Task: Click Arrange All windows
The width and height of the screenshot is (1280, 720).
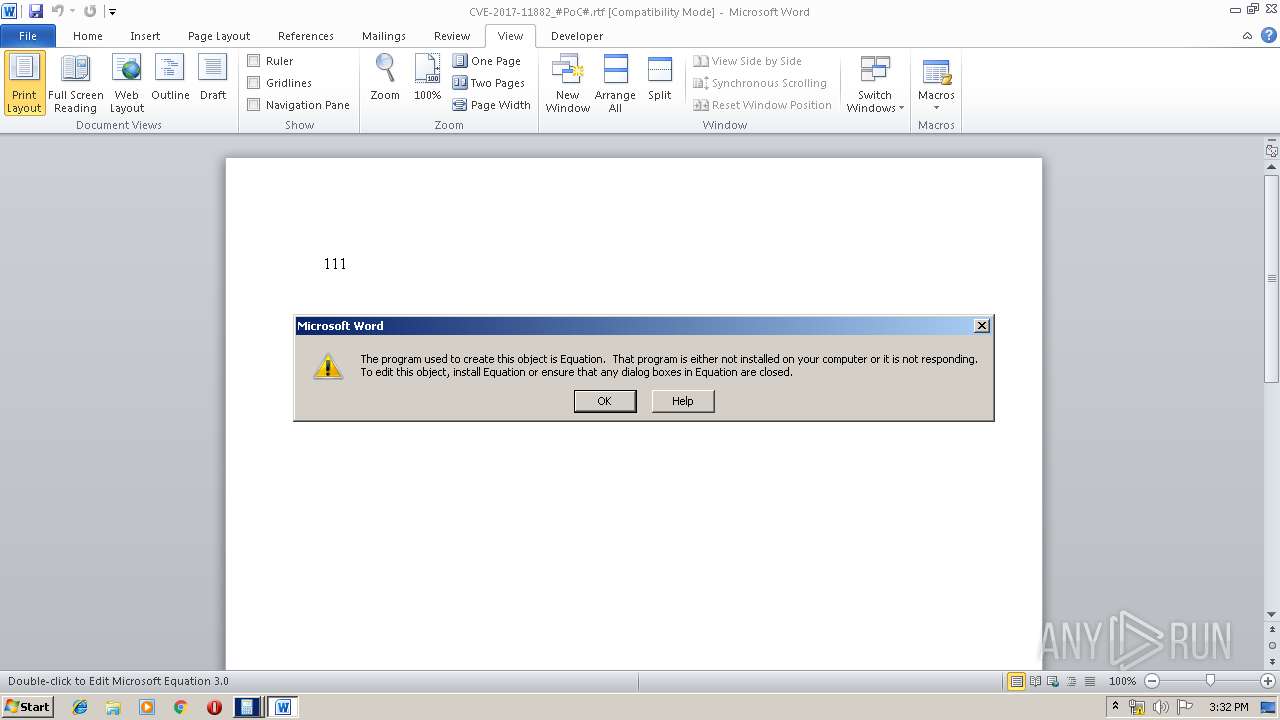Action: pos(615,83)
